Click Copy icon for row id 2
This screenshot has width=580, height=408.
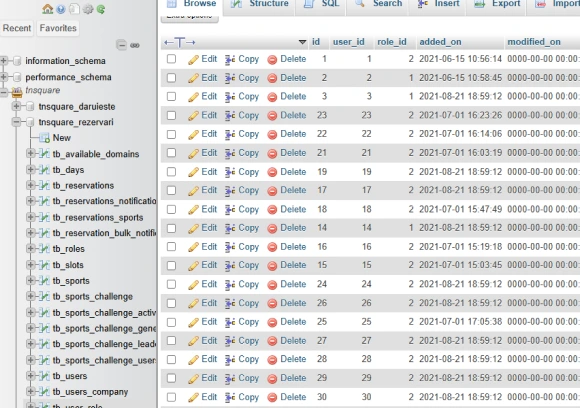(230, 78)
